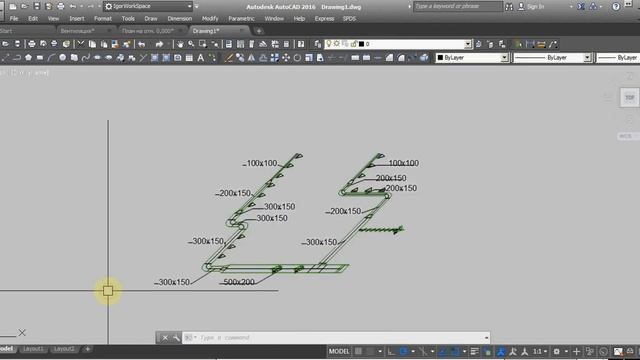Open the ByLayer lineweight dropdown
Image resolution: width=640 pixels, height=360 pixels.
[x=618, y=58]
